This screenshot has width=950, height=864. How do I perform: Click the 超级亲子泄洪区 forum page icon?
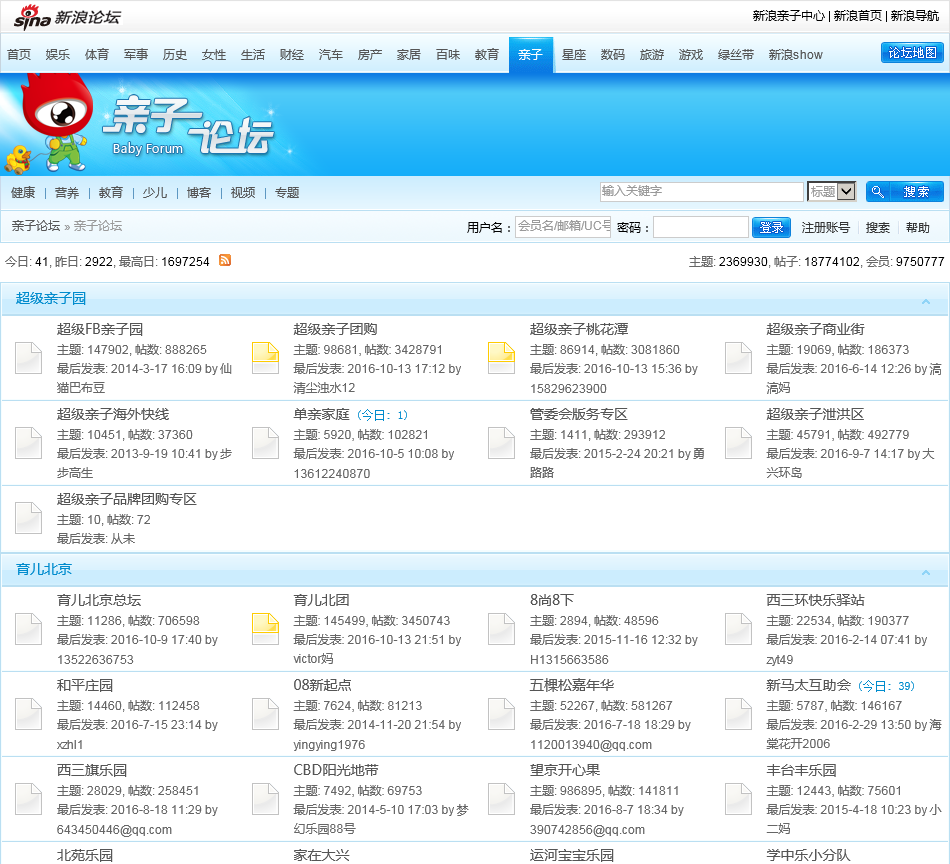[739, 443]
